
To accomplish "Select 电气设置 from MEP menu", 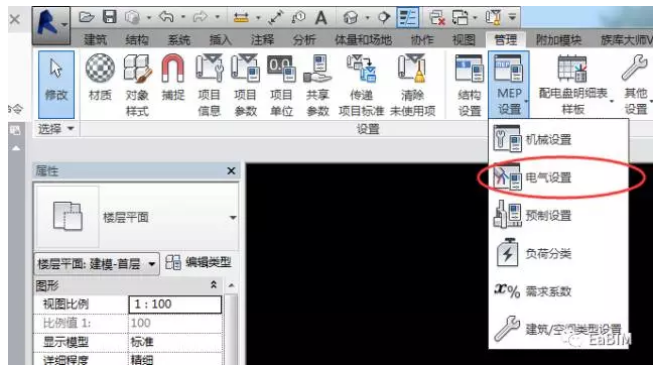I will pos(559,178).
